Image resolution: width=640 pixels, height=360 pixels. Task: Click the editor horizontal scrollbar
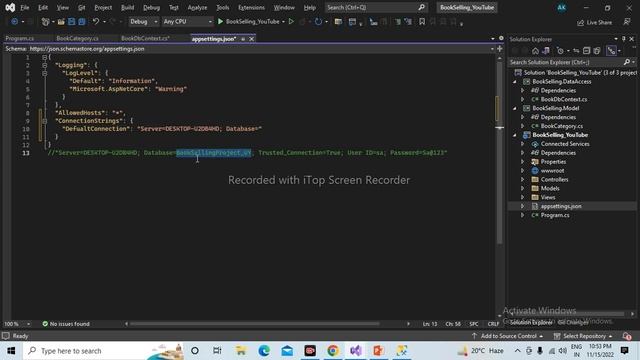point(255,324)
